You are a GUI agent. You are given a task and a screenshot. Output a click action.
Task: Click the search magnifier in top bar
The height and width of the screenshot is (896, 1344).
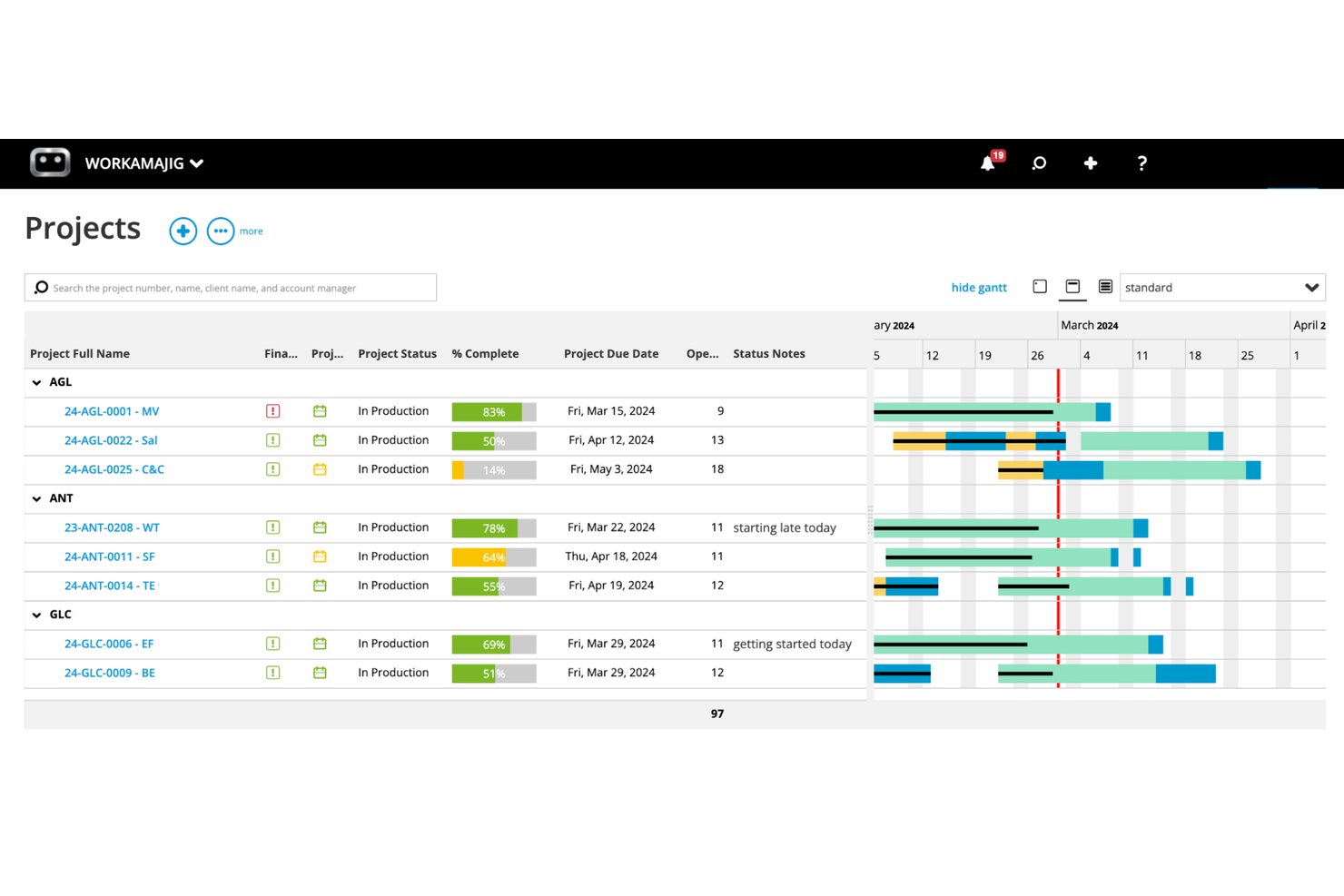click(1039, 163)
